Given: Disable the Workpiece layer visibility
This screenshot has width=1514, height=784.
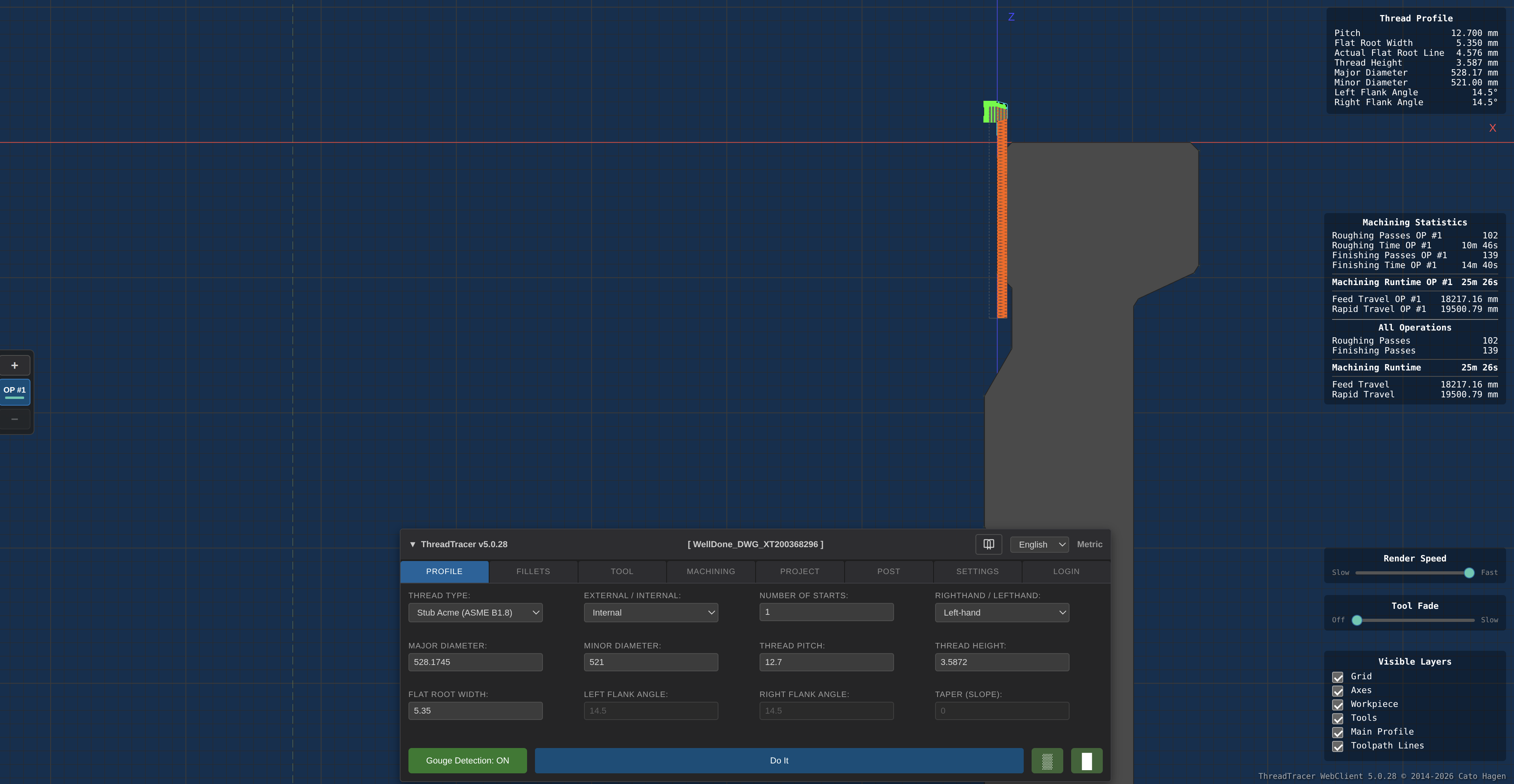Looking at the screenshot, I should pos(1338,705).
